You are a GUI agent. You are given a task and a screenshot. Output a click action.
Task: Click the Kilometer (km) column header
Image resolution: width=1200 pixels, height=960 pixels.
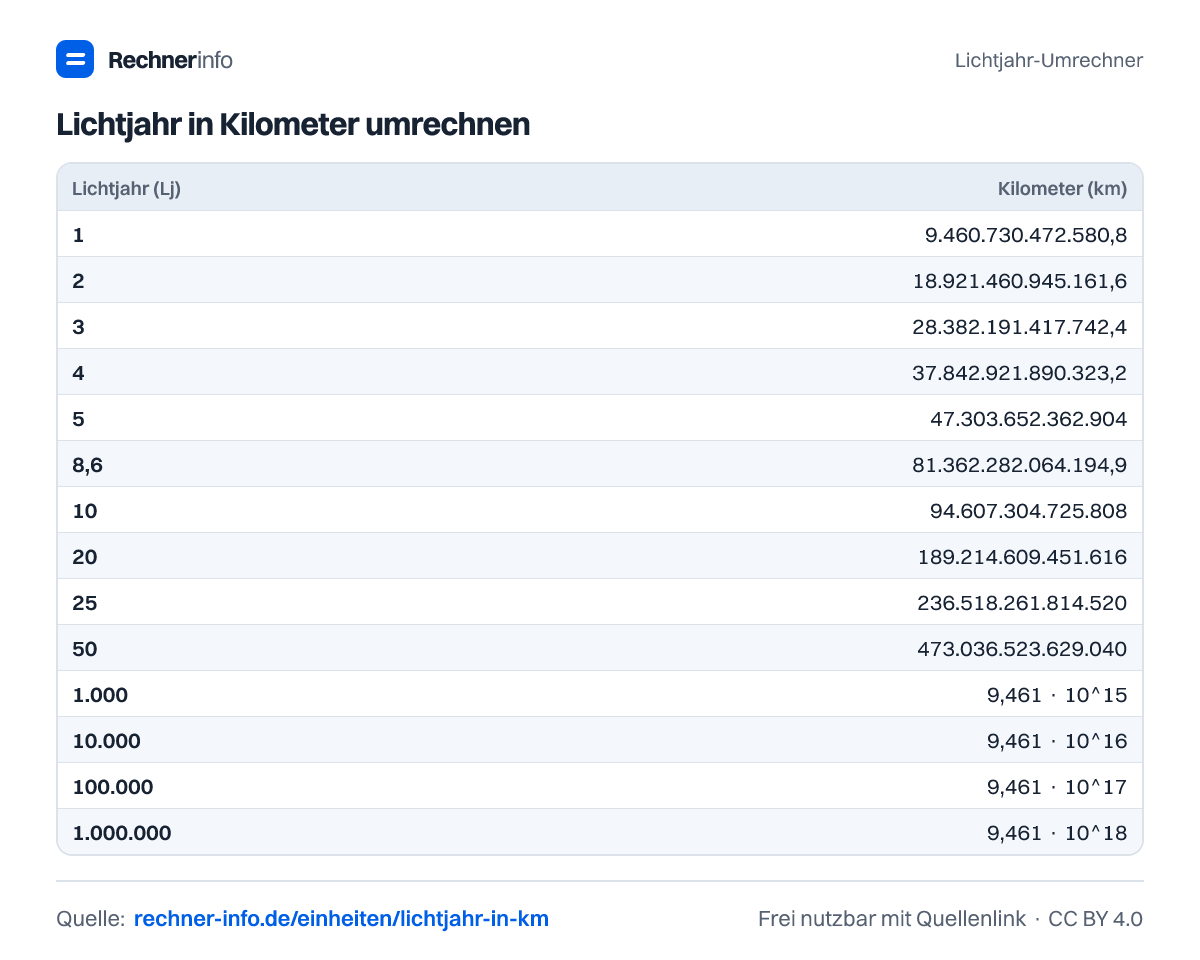pyautogui.click(x=1062, y=188)
